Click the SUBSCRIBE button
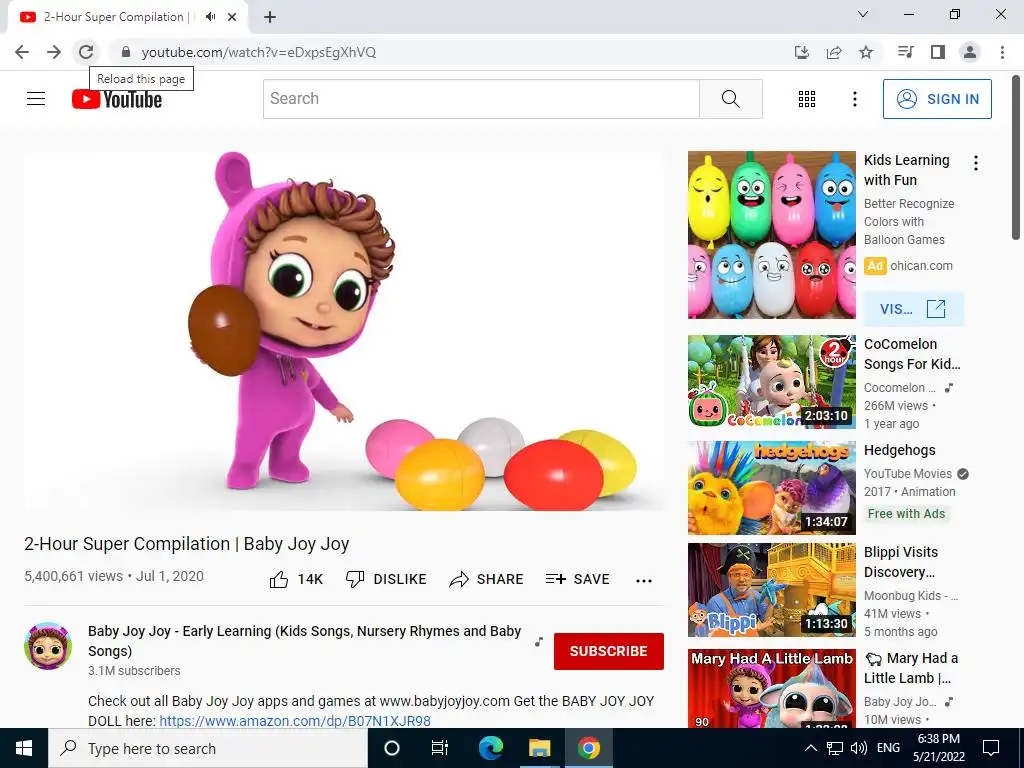The height and width of the screenshot is (768, 1024). pyautogui.click(x=609, y=651)
